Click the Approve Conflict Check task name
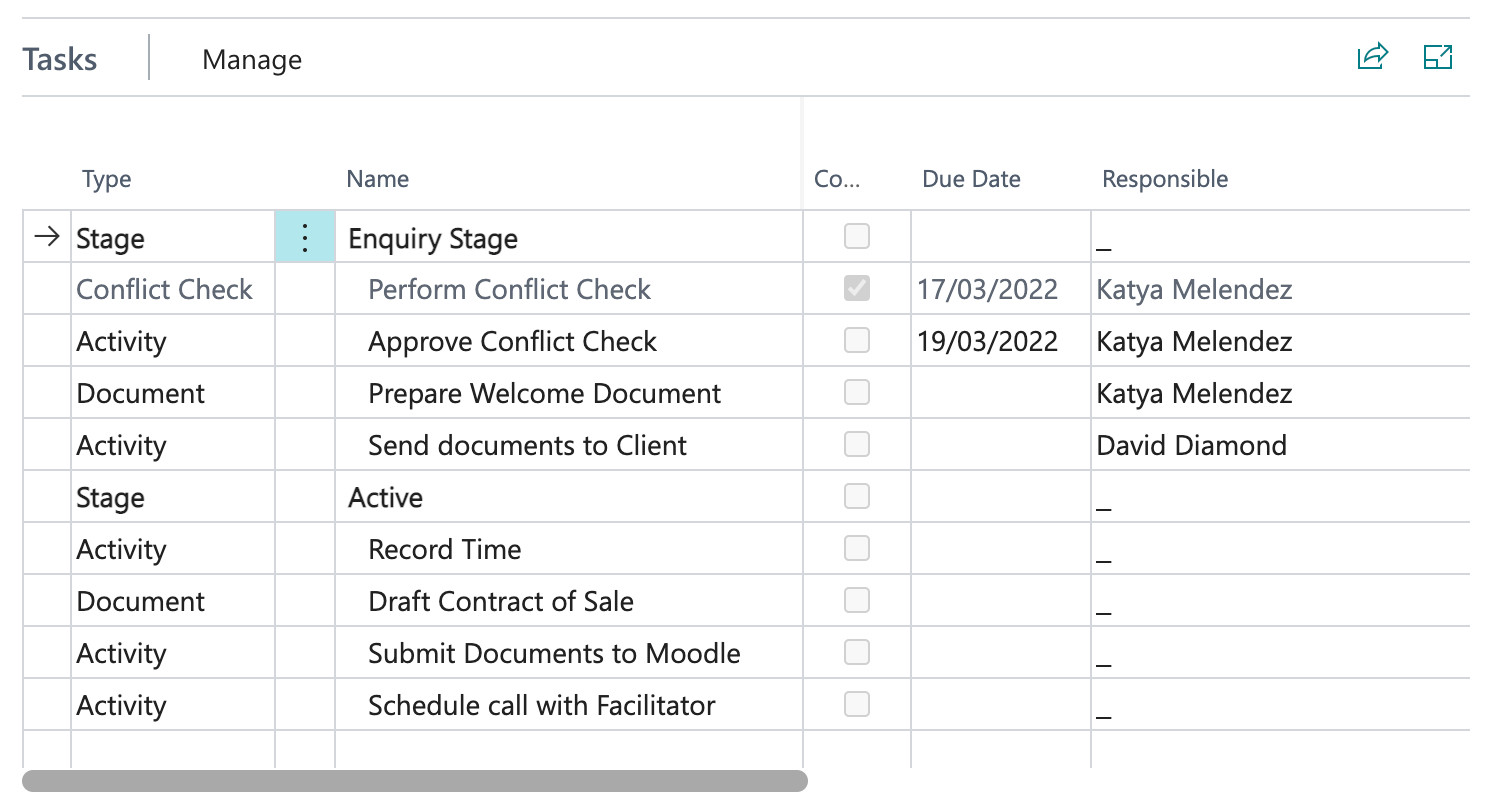This screenshot has height=808, width=1502. [512, 342]
